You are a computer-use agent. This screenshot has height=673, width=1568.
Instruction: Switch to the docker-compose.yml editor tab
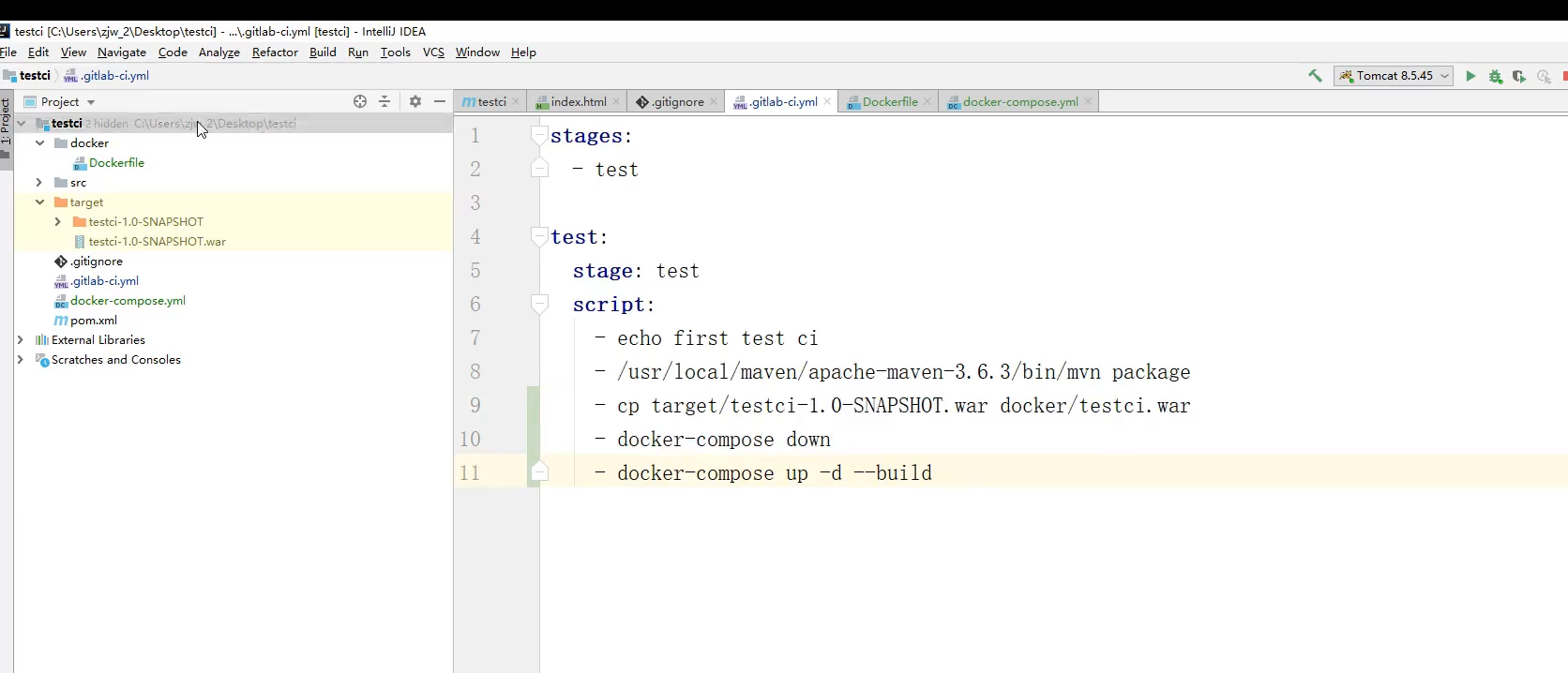pos(1019,102)
